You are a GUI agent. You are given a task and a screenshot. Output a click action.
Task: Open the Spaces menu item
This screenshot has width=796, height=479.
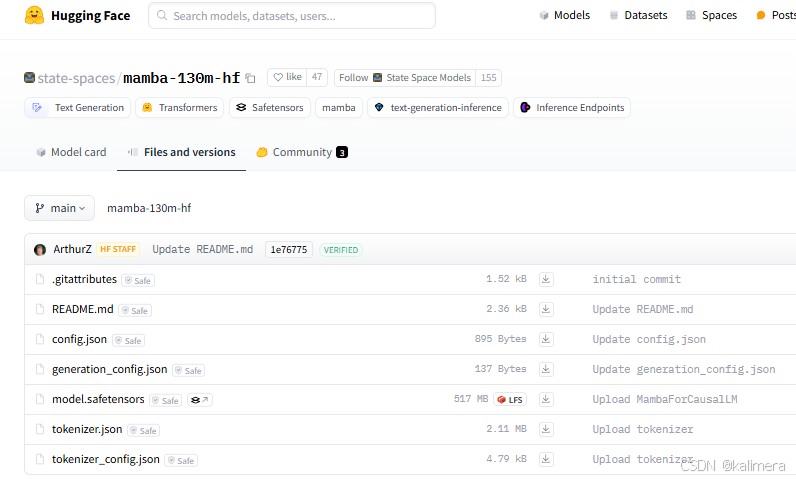click(711, 15)
